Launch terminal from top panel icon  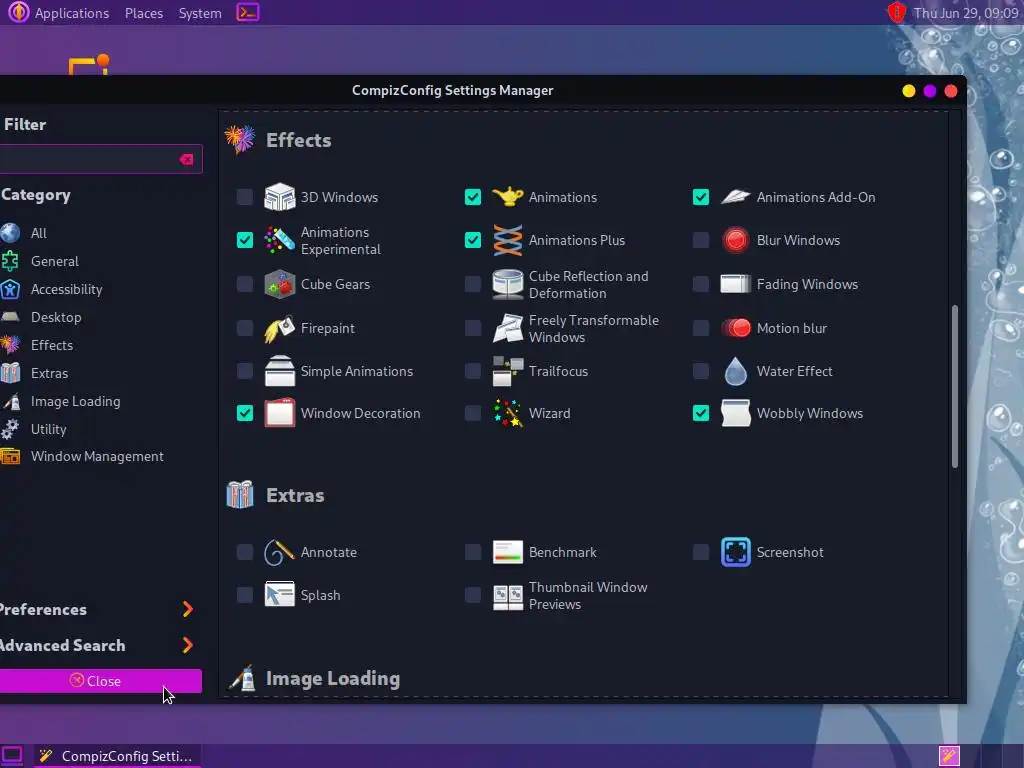pyautogui.click(x=248, y=12)
